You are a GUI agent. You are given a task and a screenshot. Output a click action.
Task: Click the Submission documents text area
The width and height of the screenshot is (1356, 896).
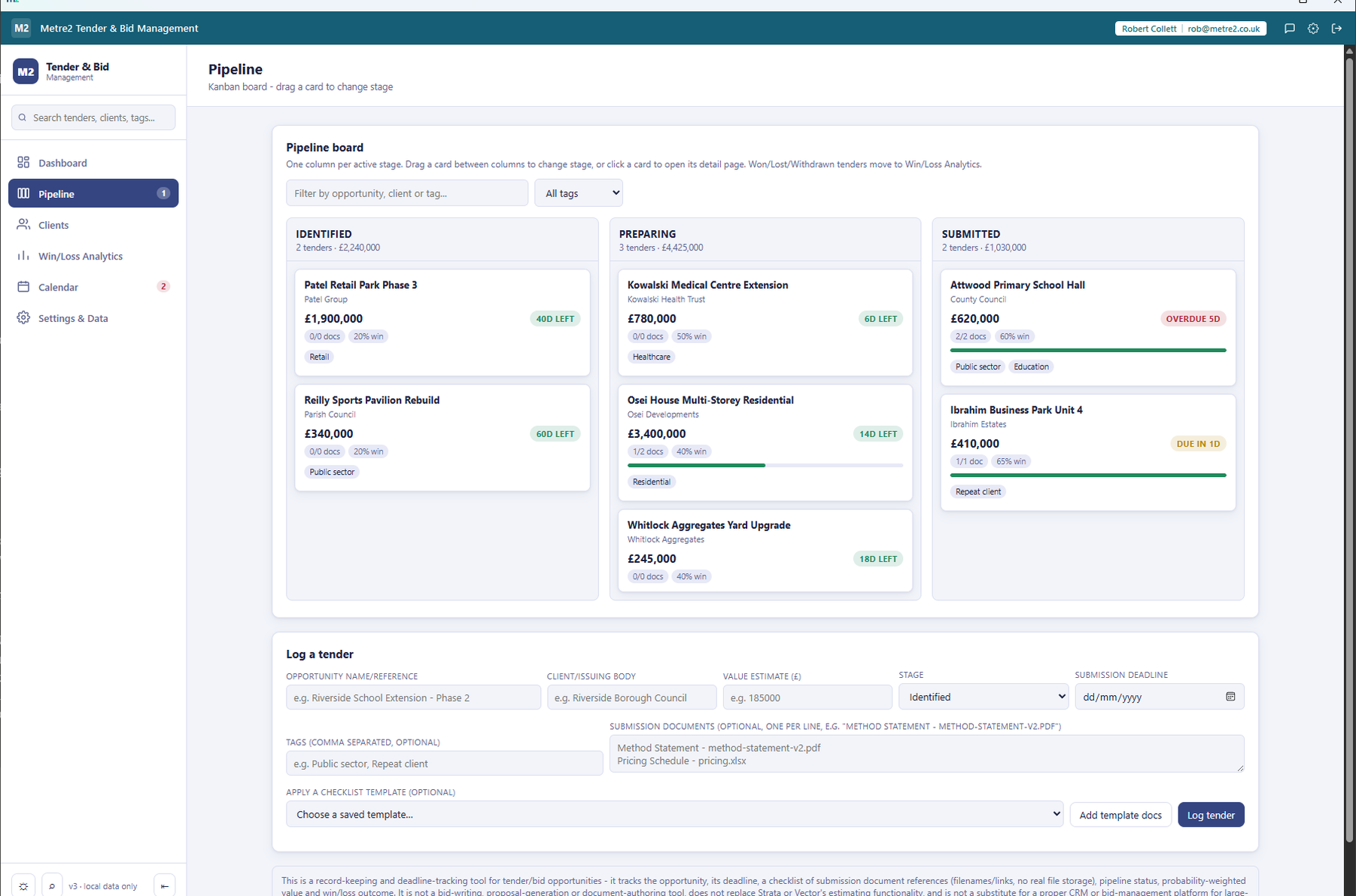(926, 754)
